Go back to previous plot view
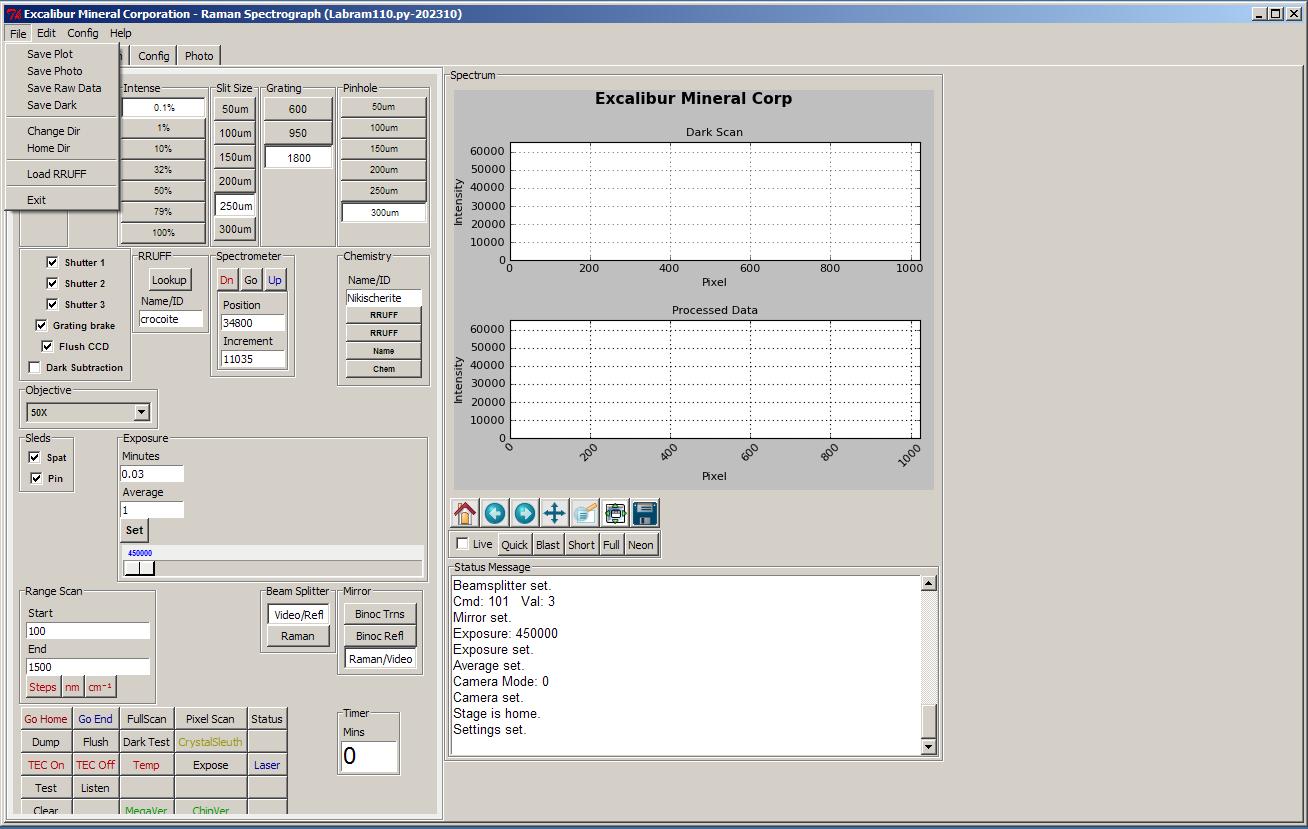 pos(495,513)
